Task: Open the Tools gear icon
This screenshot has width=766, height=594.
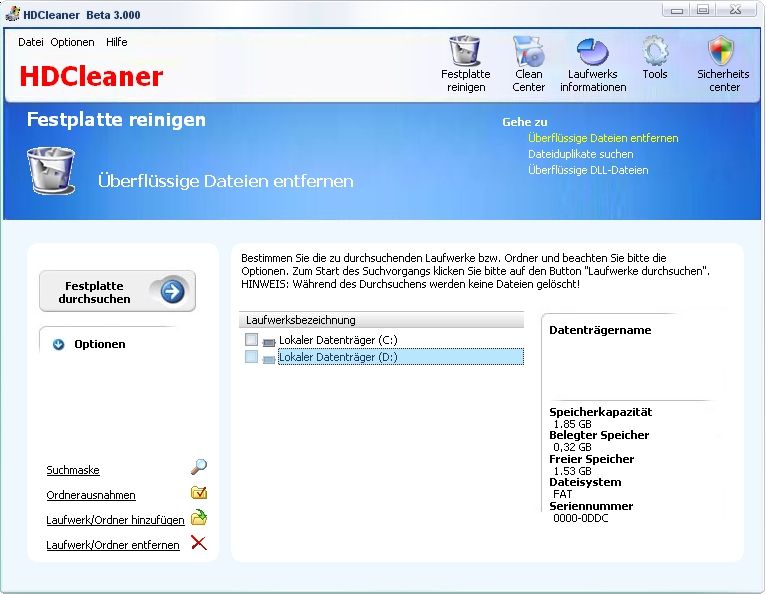Action: (655, 52)
